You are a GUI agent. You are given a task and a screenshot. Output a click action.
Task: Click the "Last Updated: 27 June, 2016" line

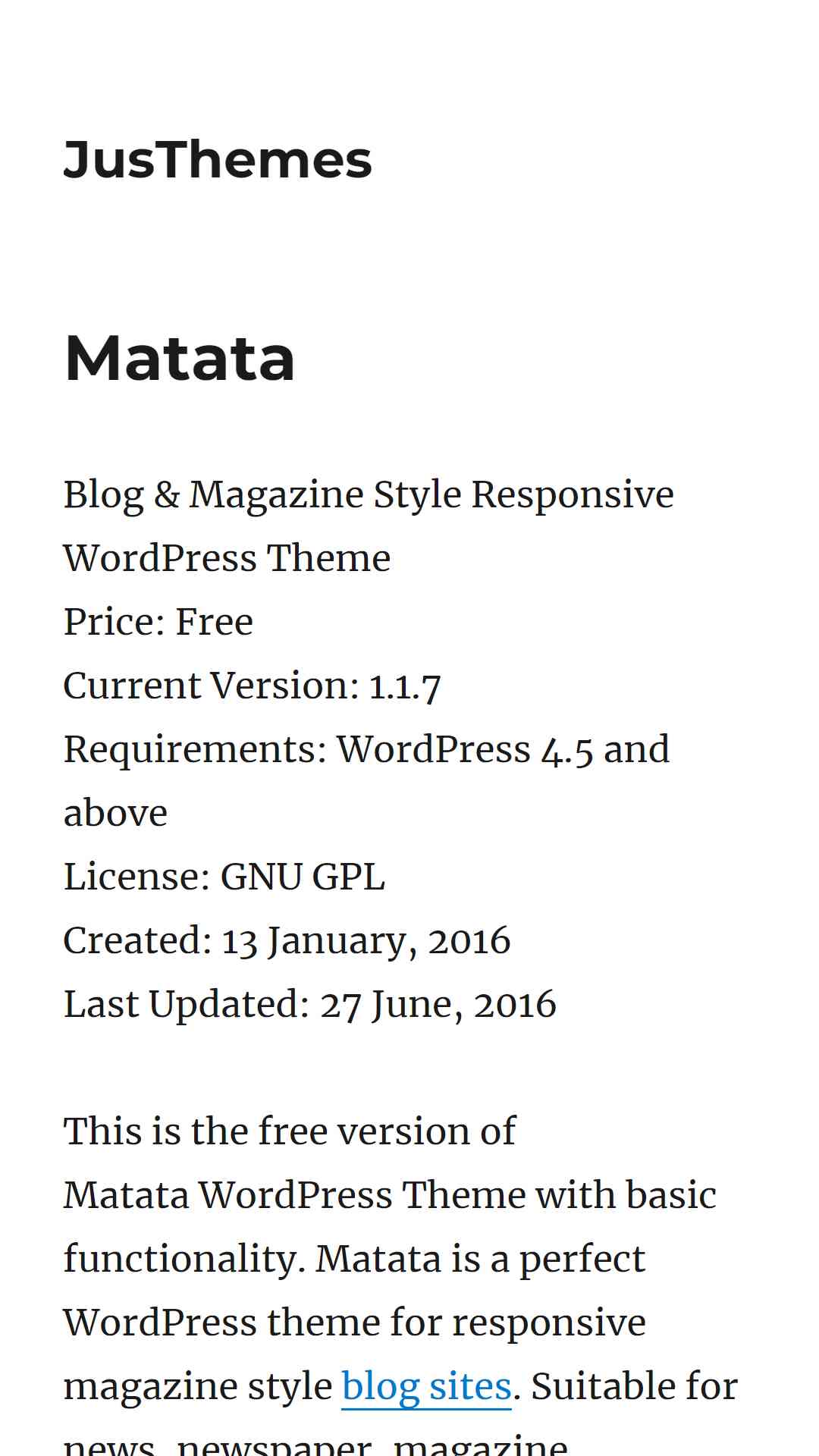[x=310, y=1004]
